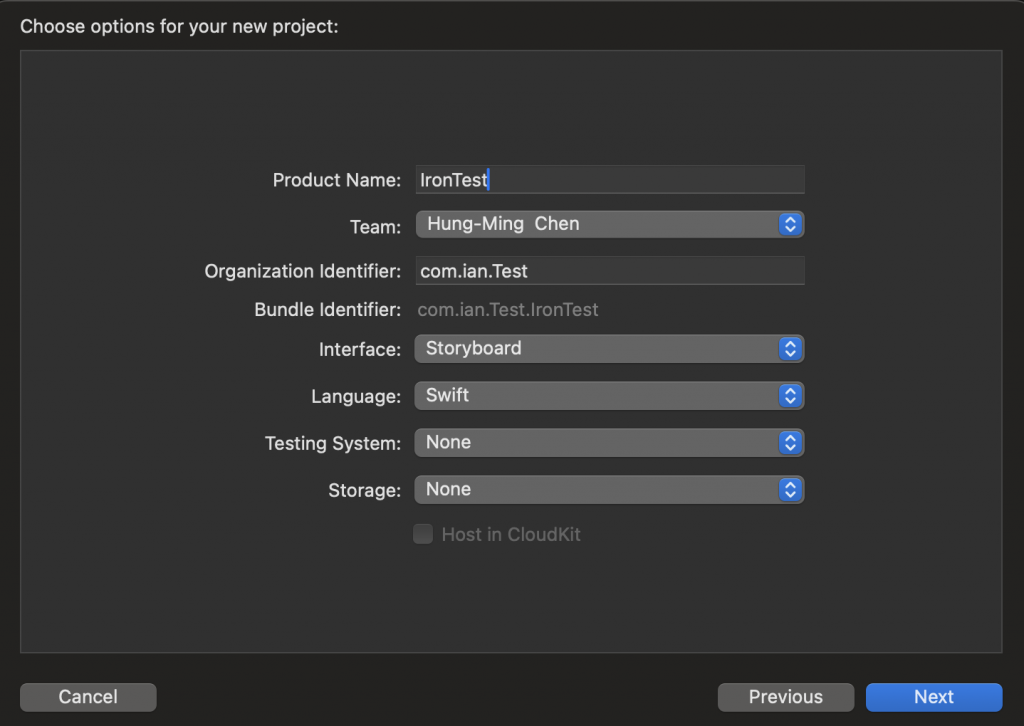
Task: Click the blue chevron beside Storyboard
Action: 790,349
